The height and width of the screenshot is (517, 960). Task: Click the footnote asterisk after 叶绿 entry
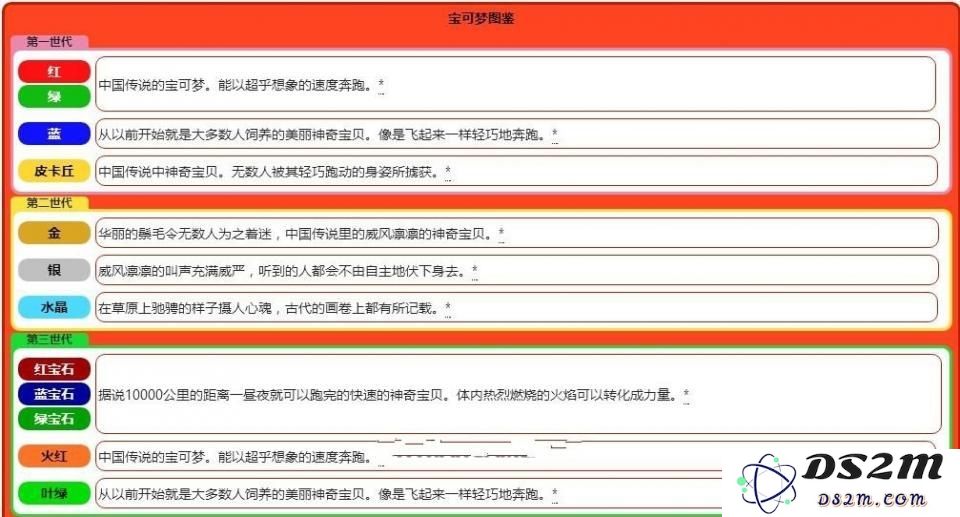(x=555, y=493)
